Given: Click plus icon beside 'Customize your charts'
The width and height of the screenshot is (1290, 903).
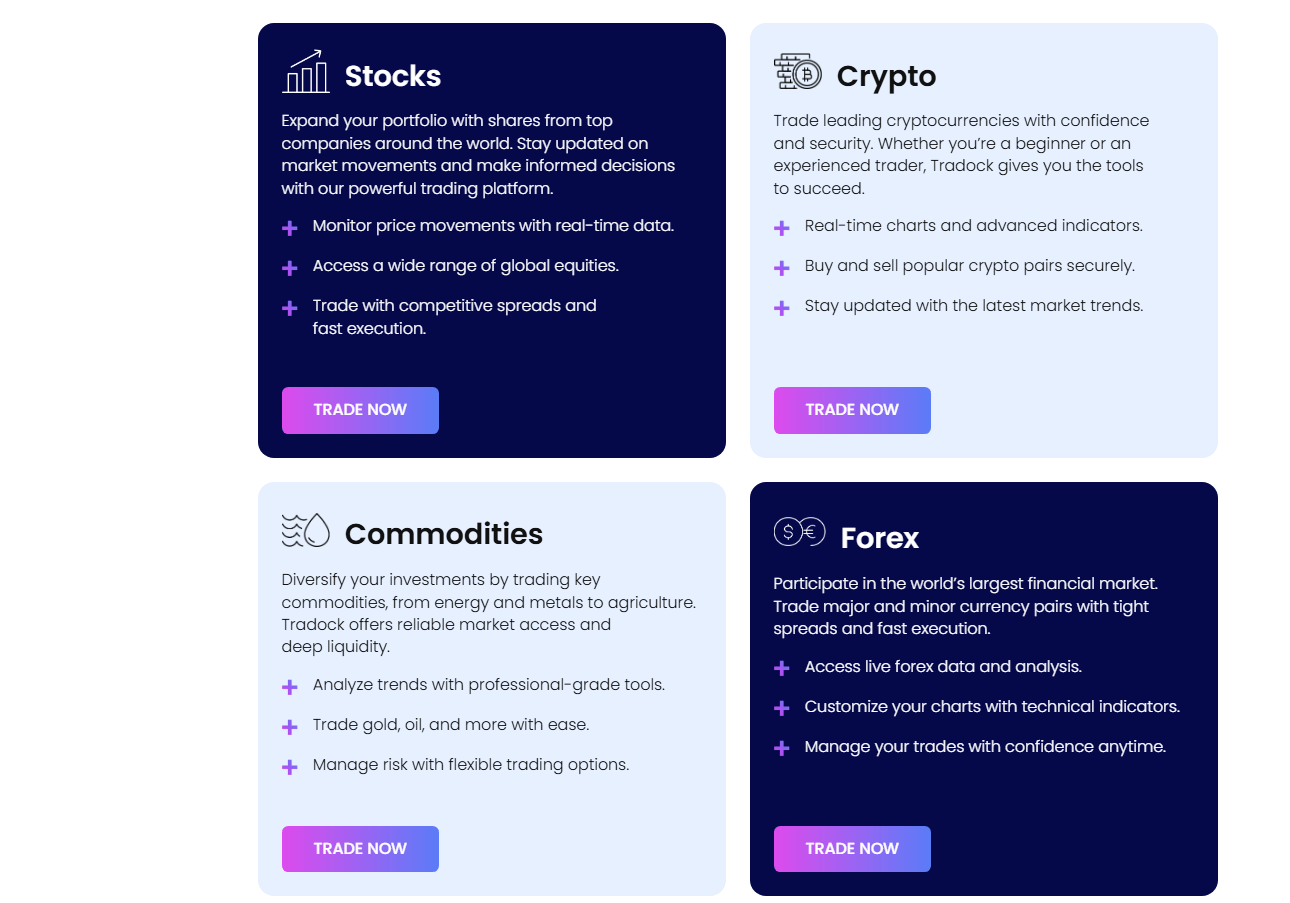Looking at the screenshot, I should 782,708.
